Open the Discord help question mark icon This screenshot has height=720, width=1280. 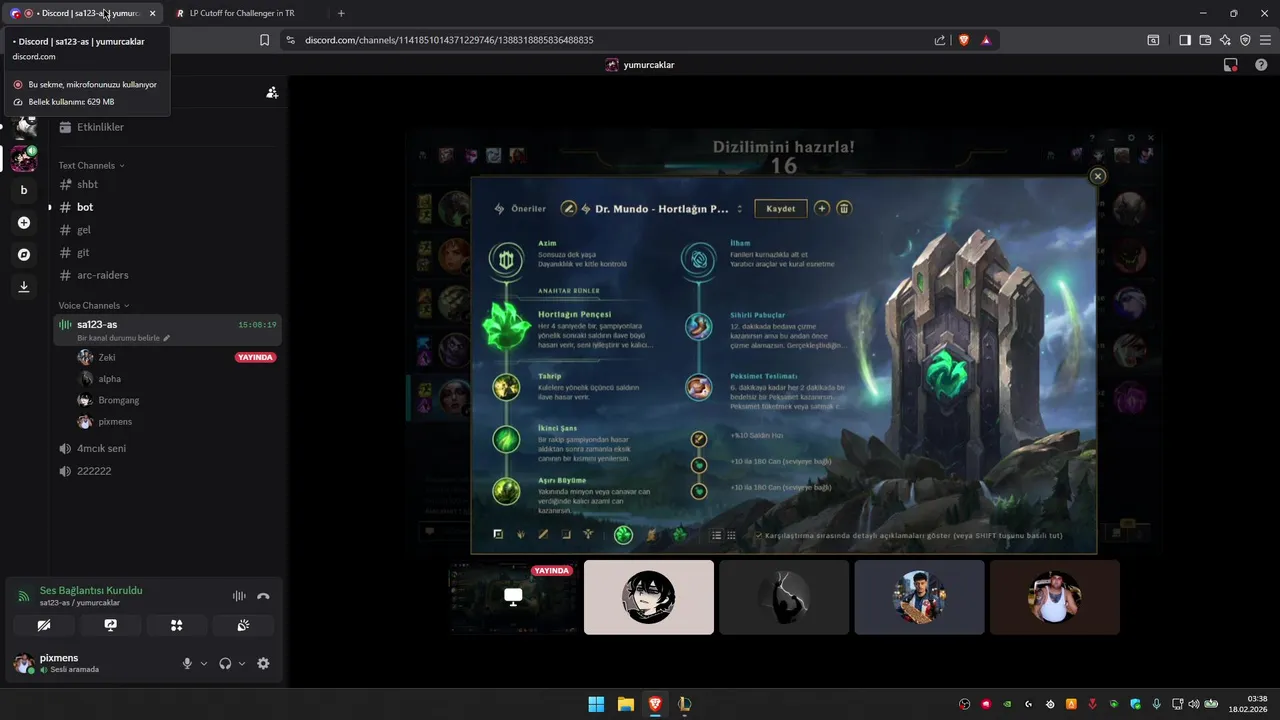(1259, 65)
